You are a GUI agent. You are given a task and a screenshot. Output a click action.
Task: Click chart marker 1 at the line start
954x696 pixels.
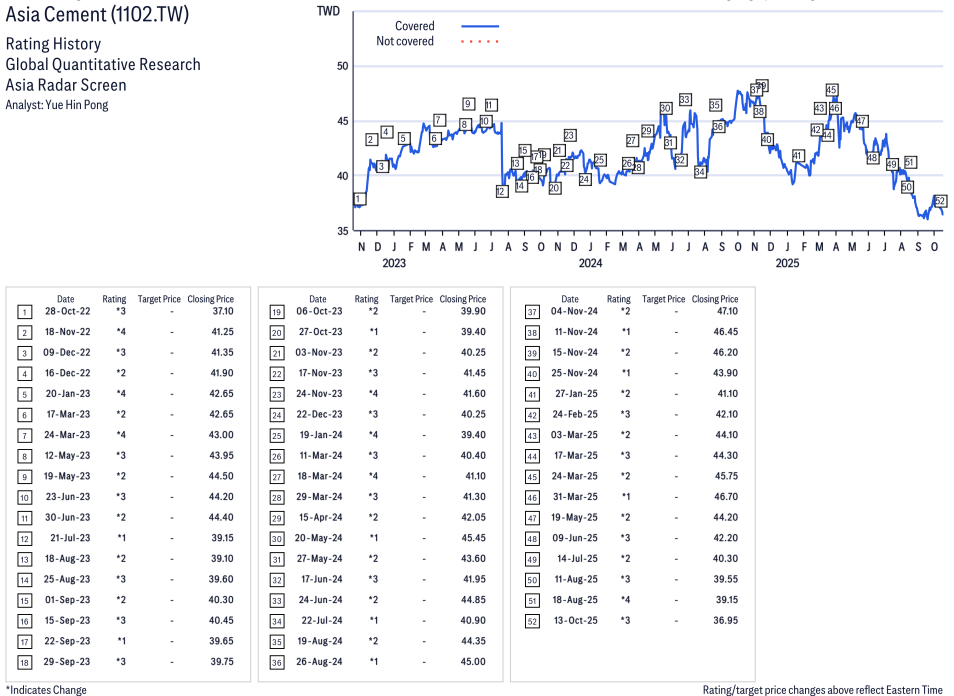pyautogui.click(x=359, y=199)
